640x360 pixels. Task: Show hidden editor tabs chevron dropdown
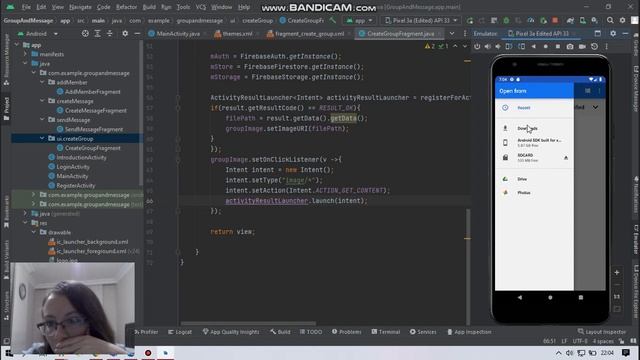coord(452,33)
